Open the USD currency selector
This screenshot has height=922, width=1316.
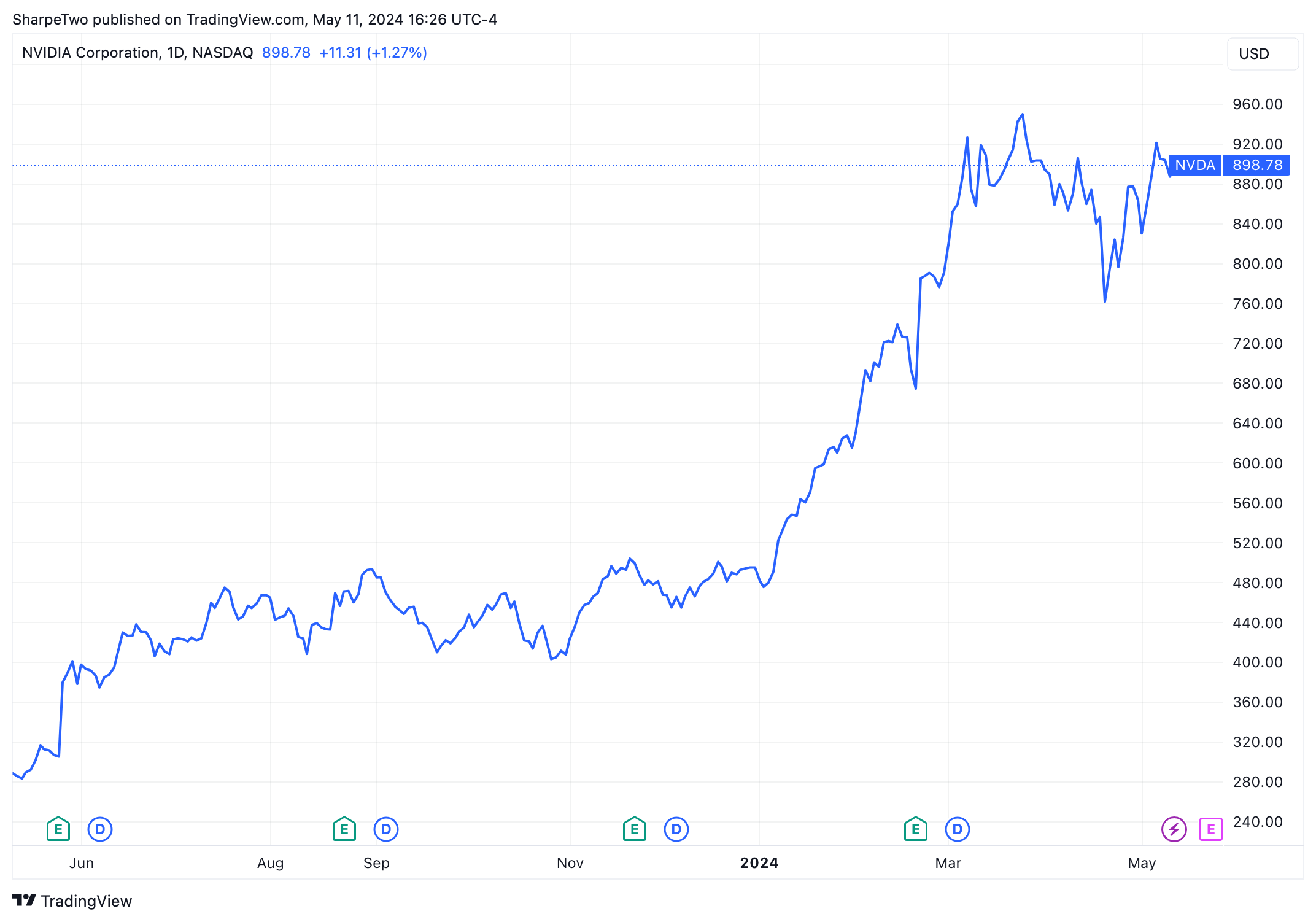click(1262, 54)
